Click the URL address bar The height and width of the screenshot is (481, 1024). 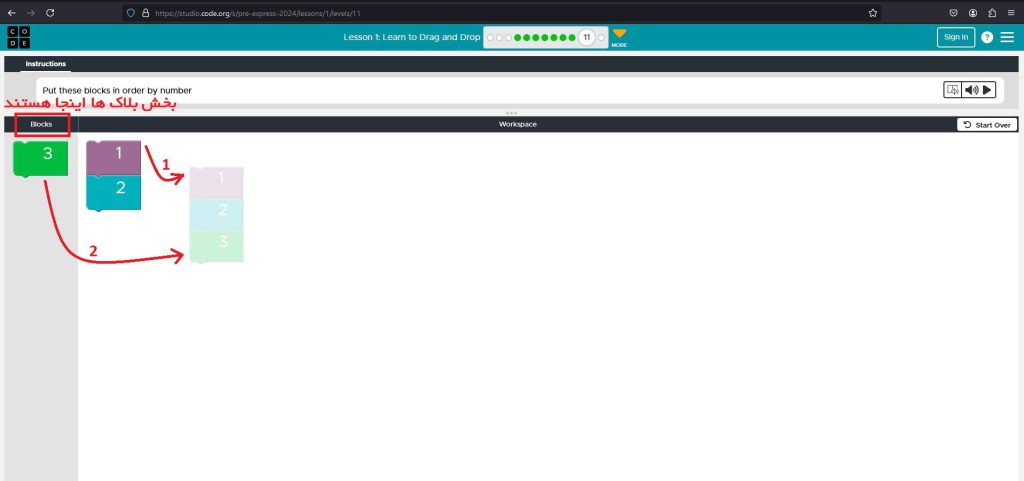(x=500, y=13)
